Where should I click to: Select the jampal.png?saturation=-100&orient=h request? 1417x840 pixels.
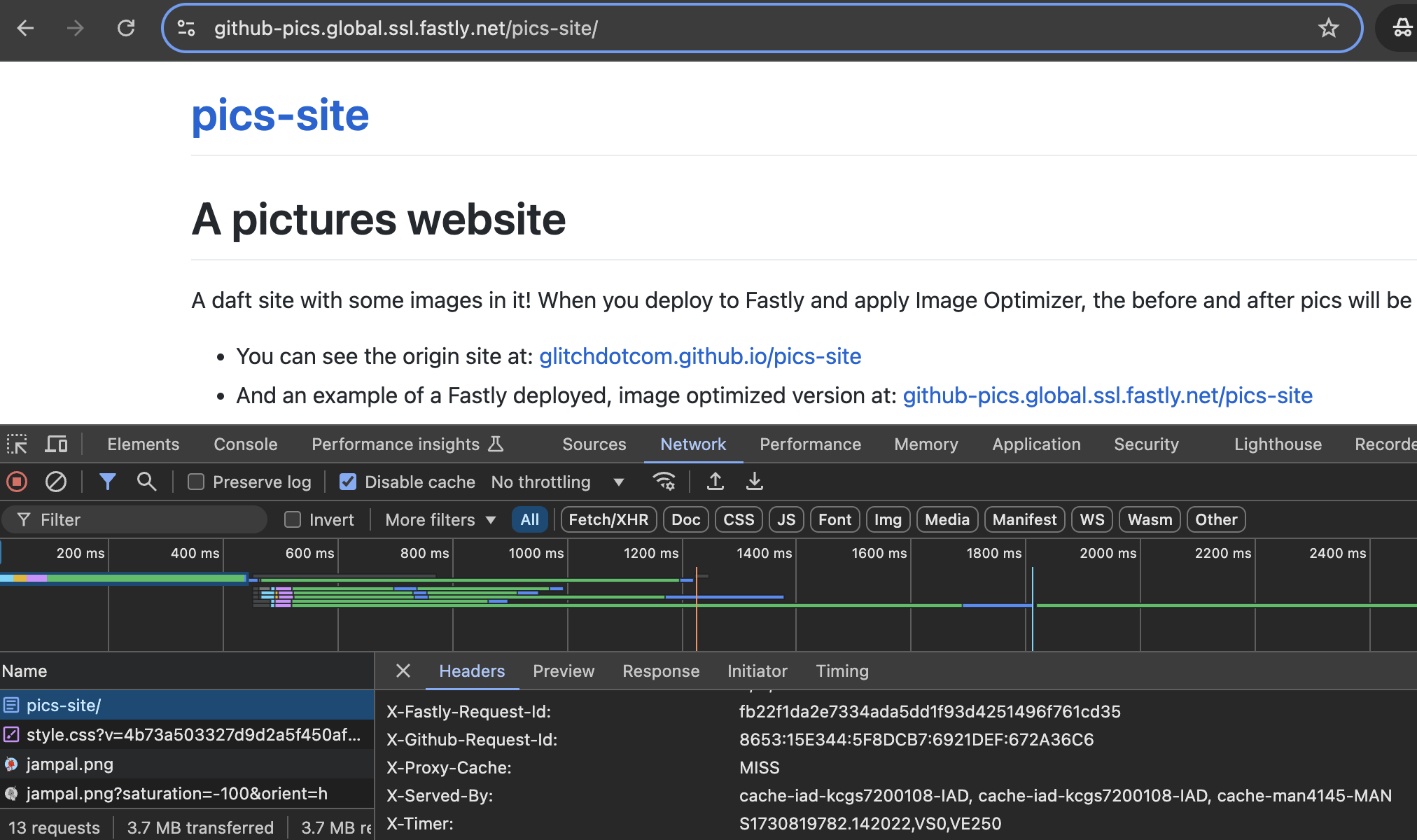[187, 793]
